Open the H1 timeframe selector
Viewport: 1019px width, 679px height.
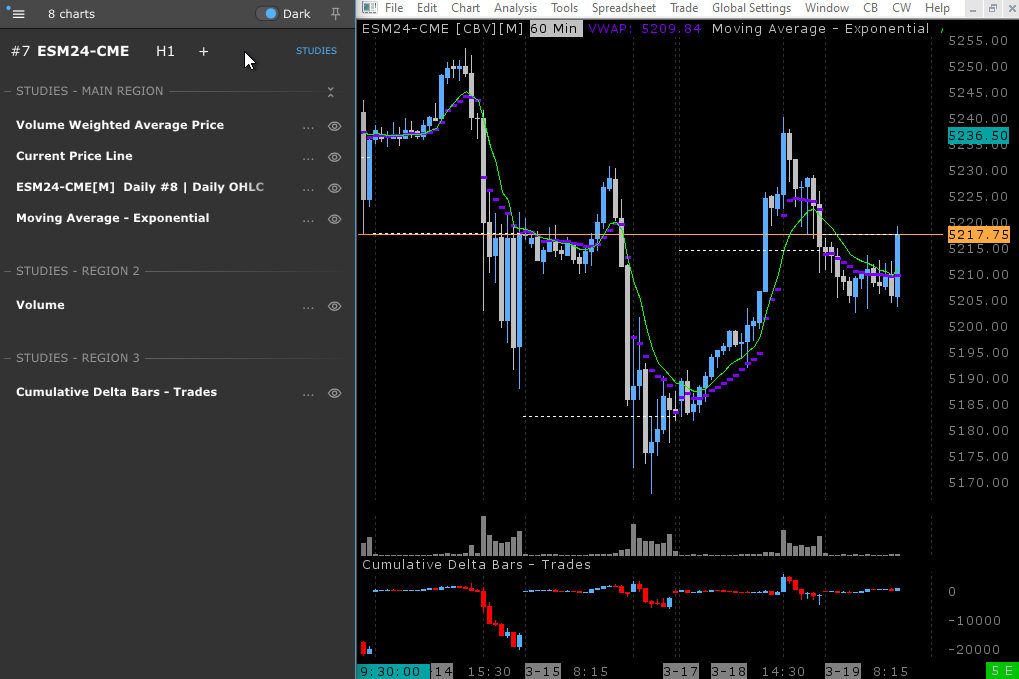tap(165, 51)
